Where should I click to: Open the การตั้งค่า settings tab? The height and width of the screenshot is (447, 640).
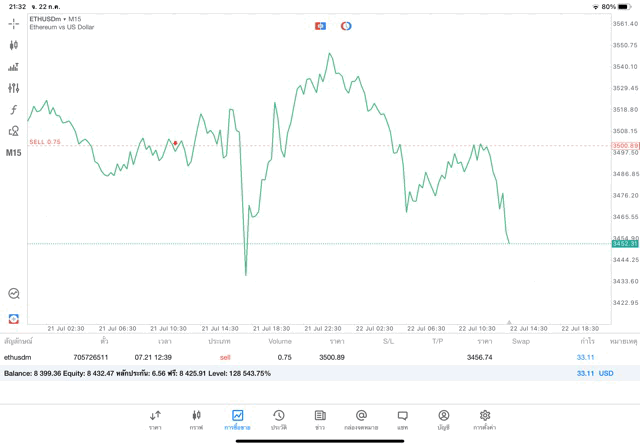pos(485,419)
